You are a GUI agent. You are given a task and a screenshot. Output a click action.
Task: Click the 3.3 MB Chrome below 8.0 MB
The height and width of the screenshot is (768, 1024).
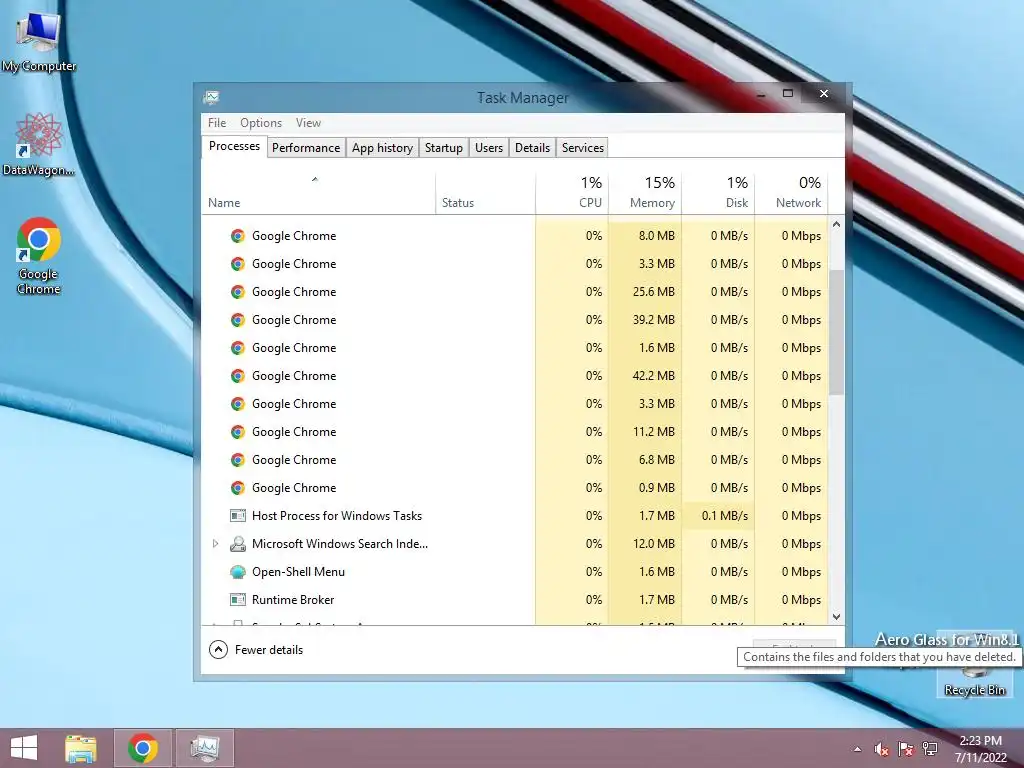656,264
